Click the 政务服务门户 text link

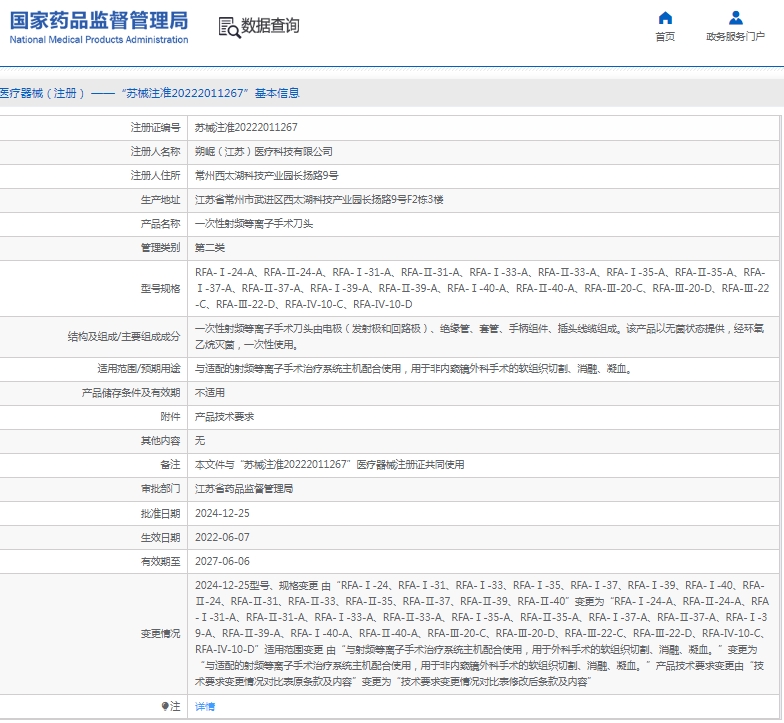736,36
